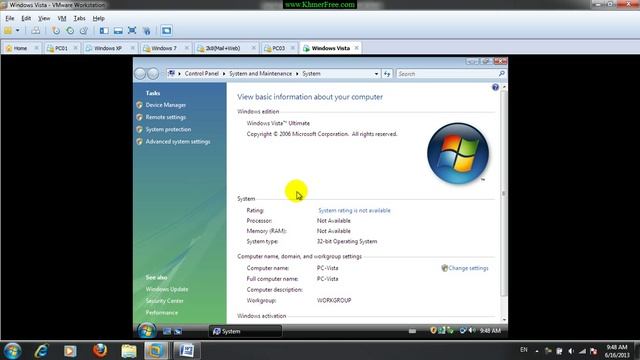Open Internet Explorer from host taskbar

[x=41, y=351]
